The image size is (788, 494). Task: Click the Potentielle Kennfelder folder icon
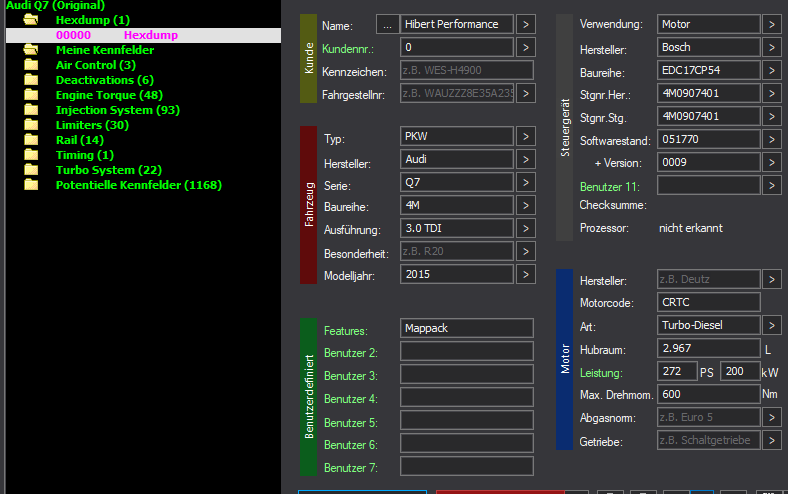(31, 184)
